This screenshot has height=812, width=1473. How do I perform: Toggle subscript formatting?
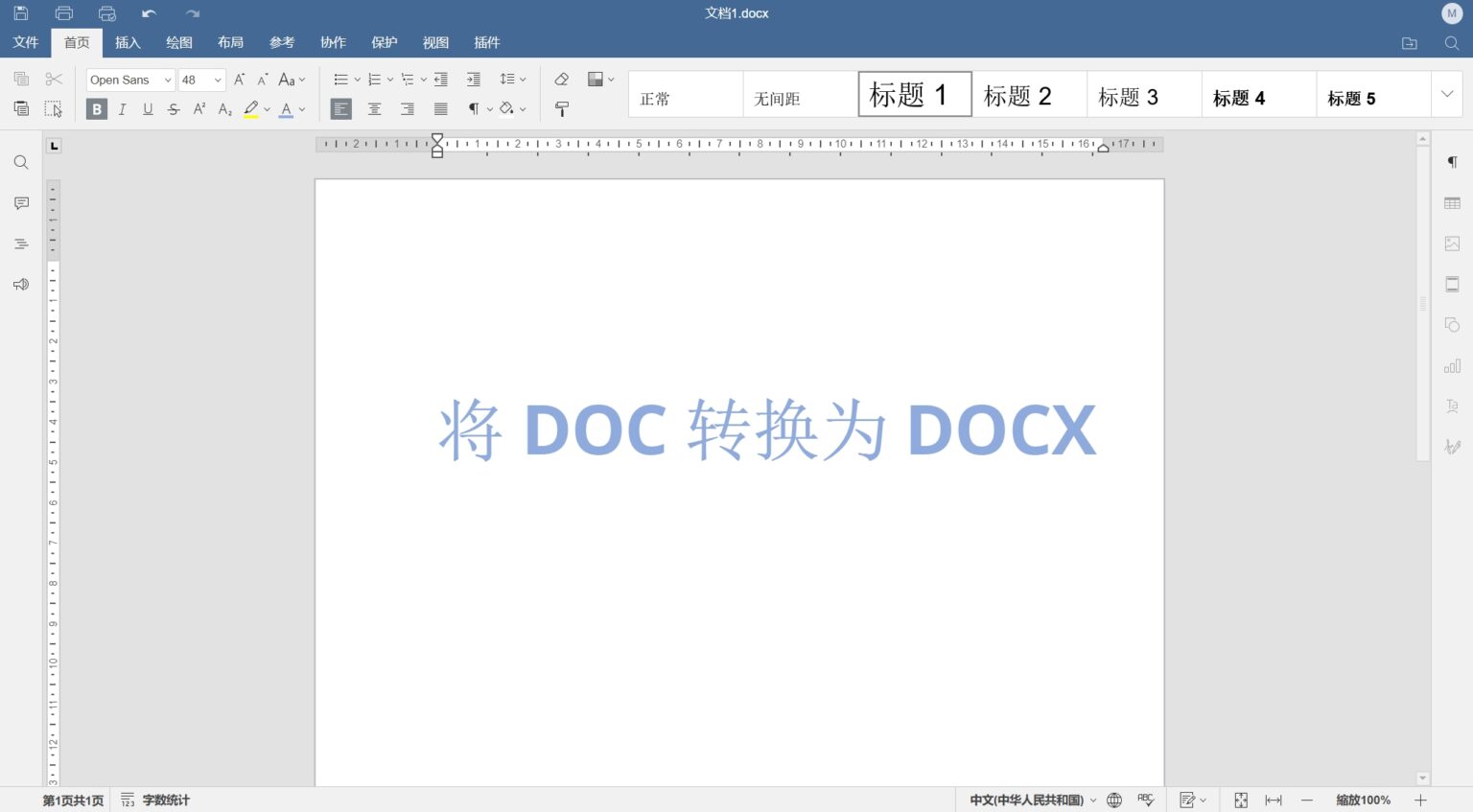(x=223, y=109)
